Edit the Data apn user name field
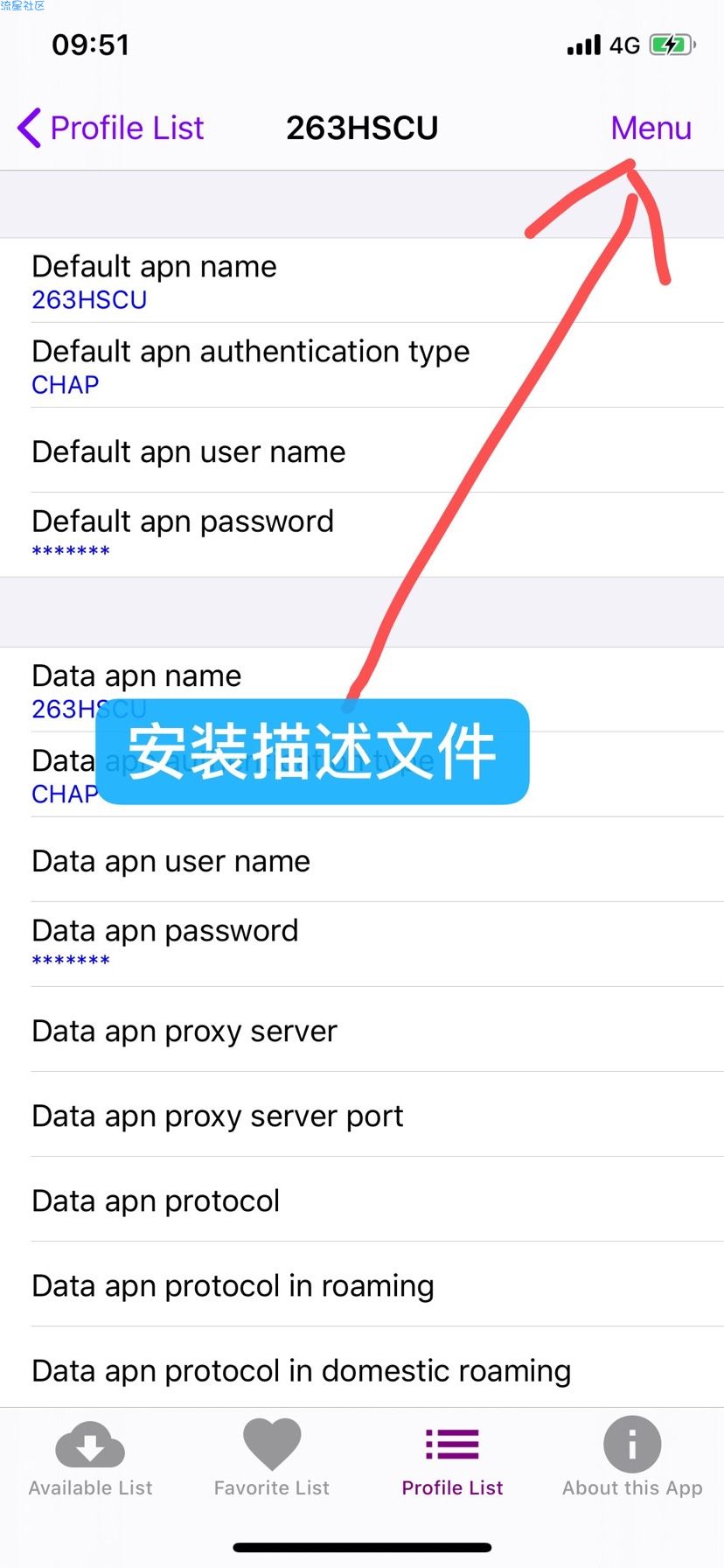 (x=362, y=860)
